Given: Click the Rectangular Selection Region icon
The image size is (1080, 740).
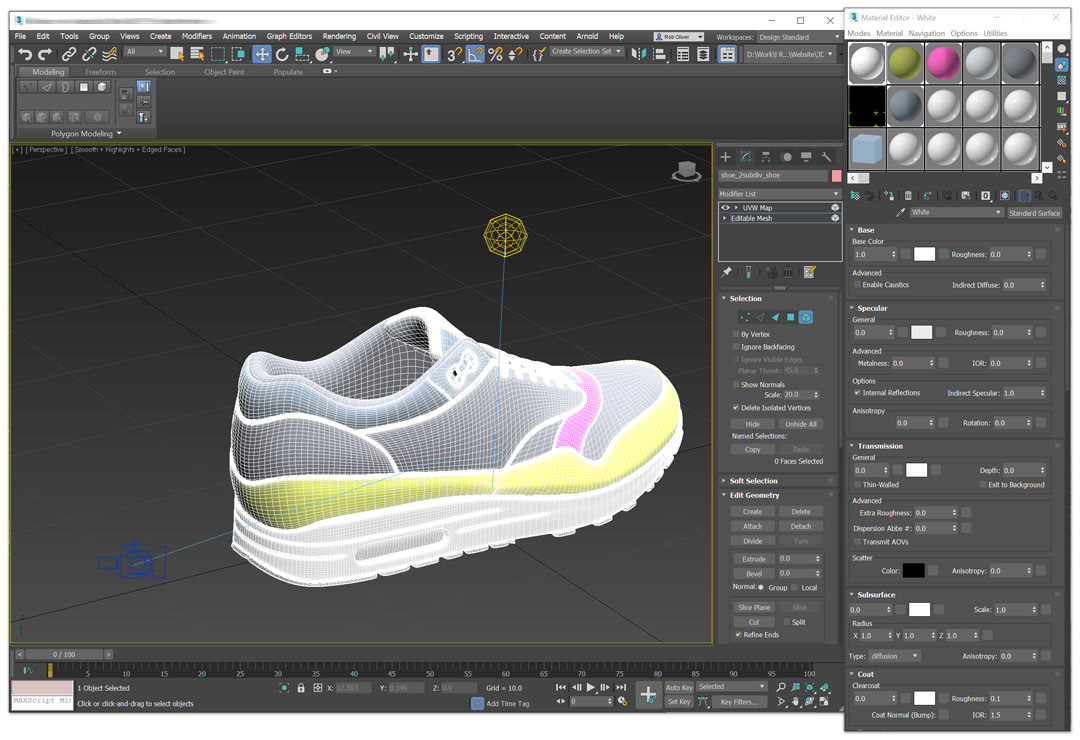Looking at the screenshot, I should [218, 54].
